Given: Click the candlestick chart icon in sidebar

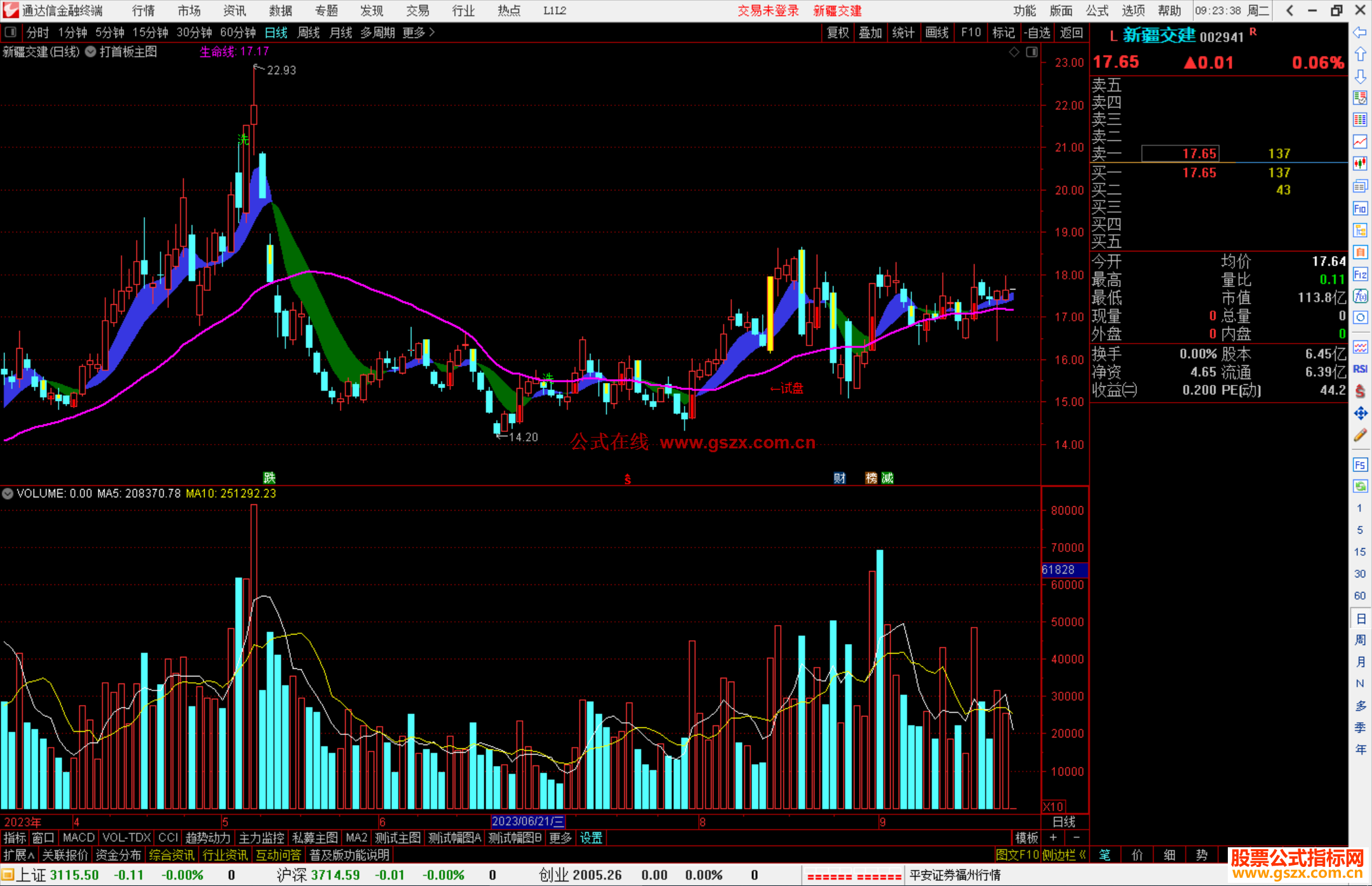Looking at the screenshot, I should click(x=1360, y=163).
